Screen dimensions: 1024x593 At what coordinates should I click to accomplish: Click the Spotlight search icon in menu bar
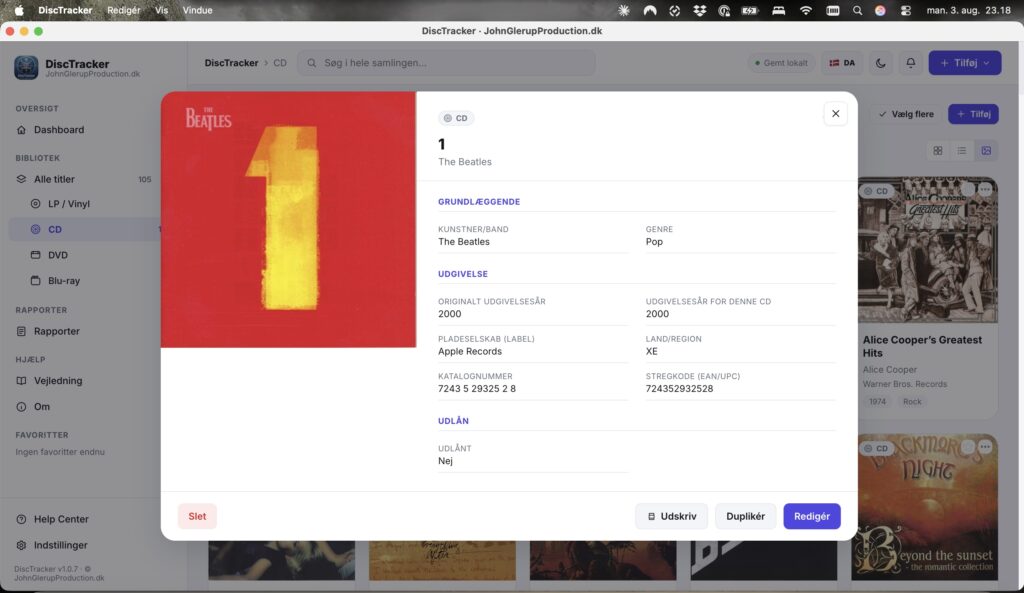(857, 10)
